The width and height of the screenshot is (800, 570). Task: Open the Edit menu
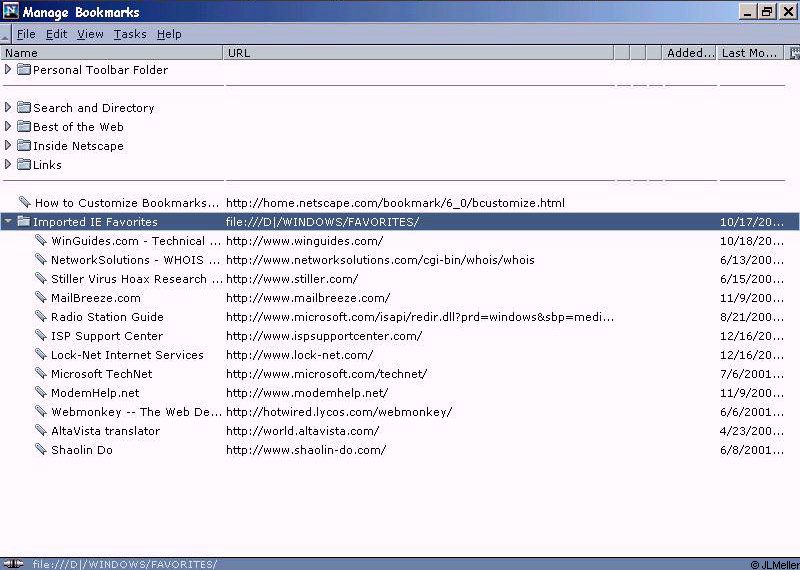(57, 34)
